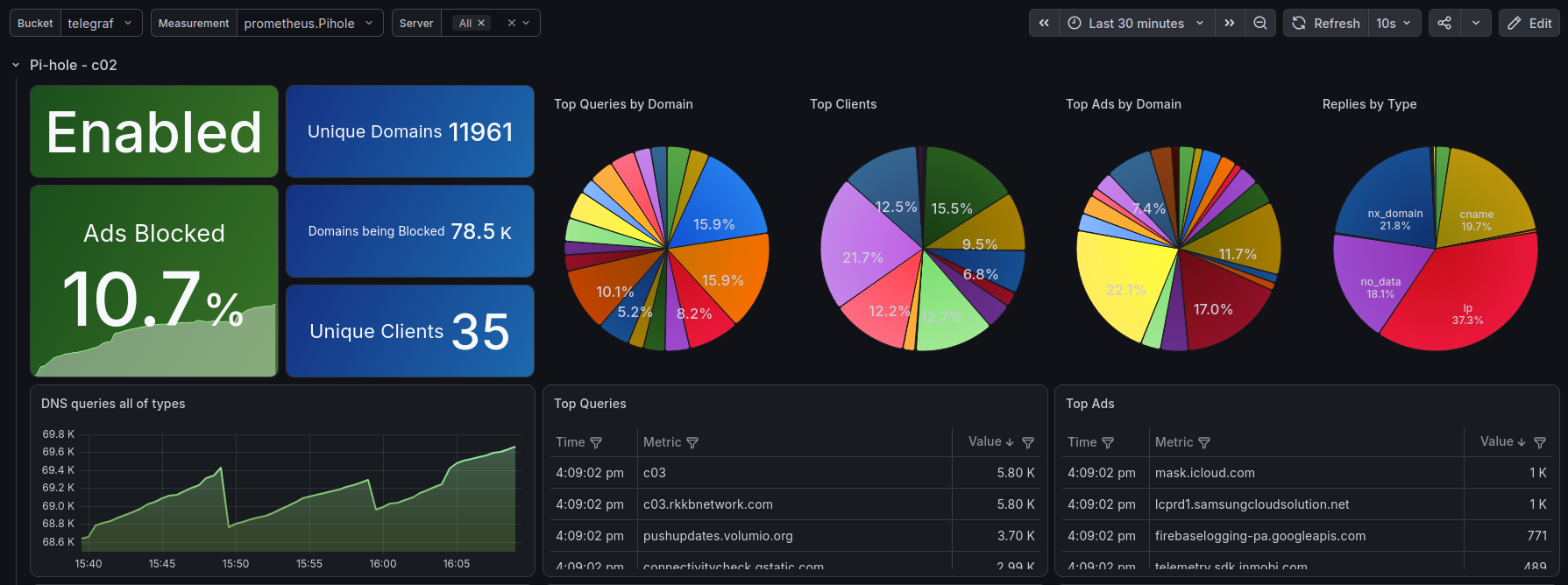This screenshot has height=585, width=1568.
Task: Click the pushupdates.volumio.org row
Action: [x=795, y=536]
